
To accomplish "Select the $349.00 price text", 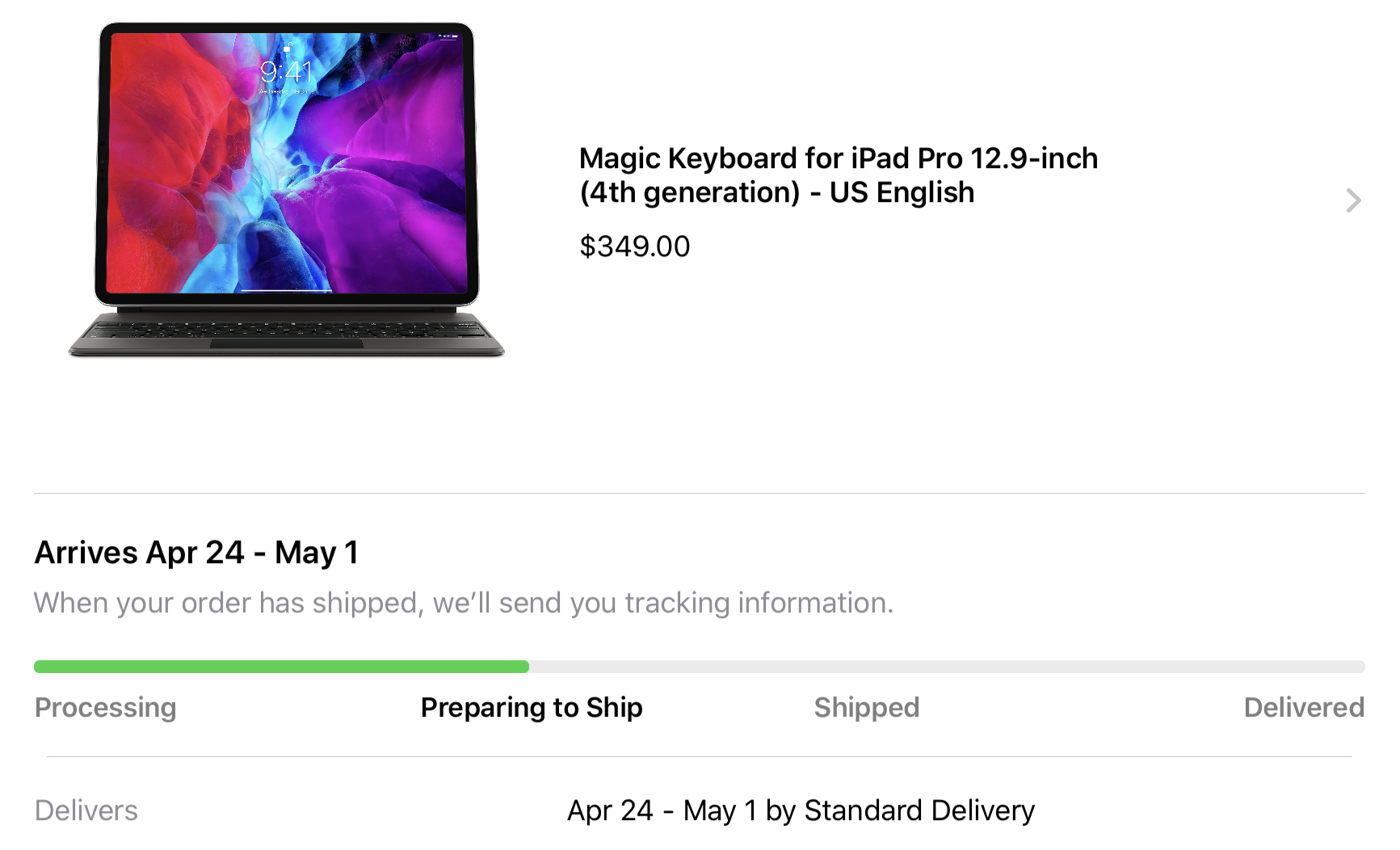I will pyautogui.click(x=634, y=246).
